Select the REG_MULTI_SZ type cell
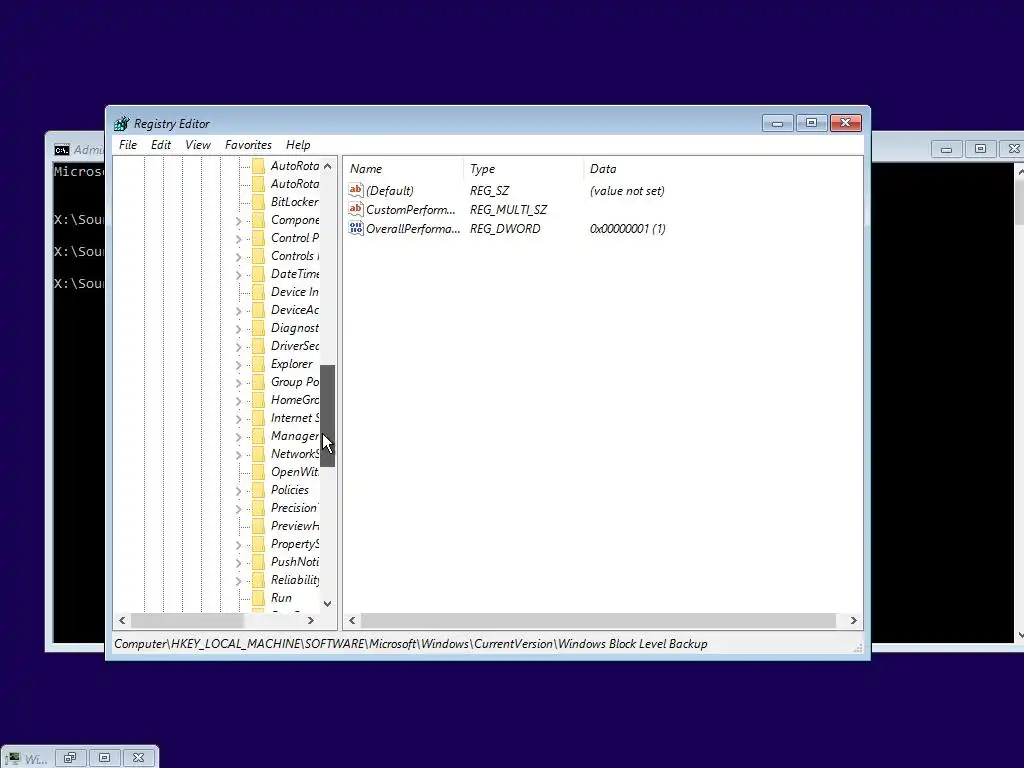Image resolution: width=1024 pixels, height=768 pixels. tap(508, 210)
